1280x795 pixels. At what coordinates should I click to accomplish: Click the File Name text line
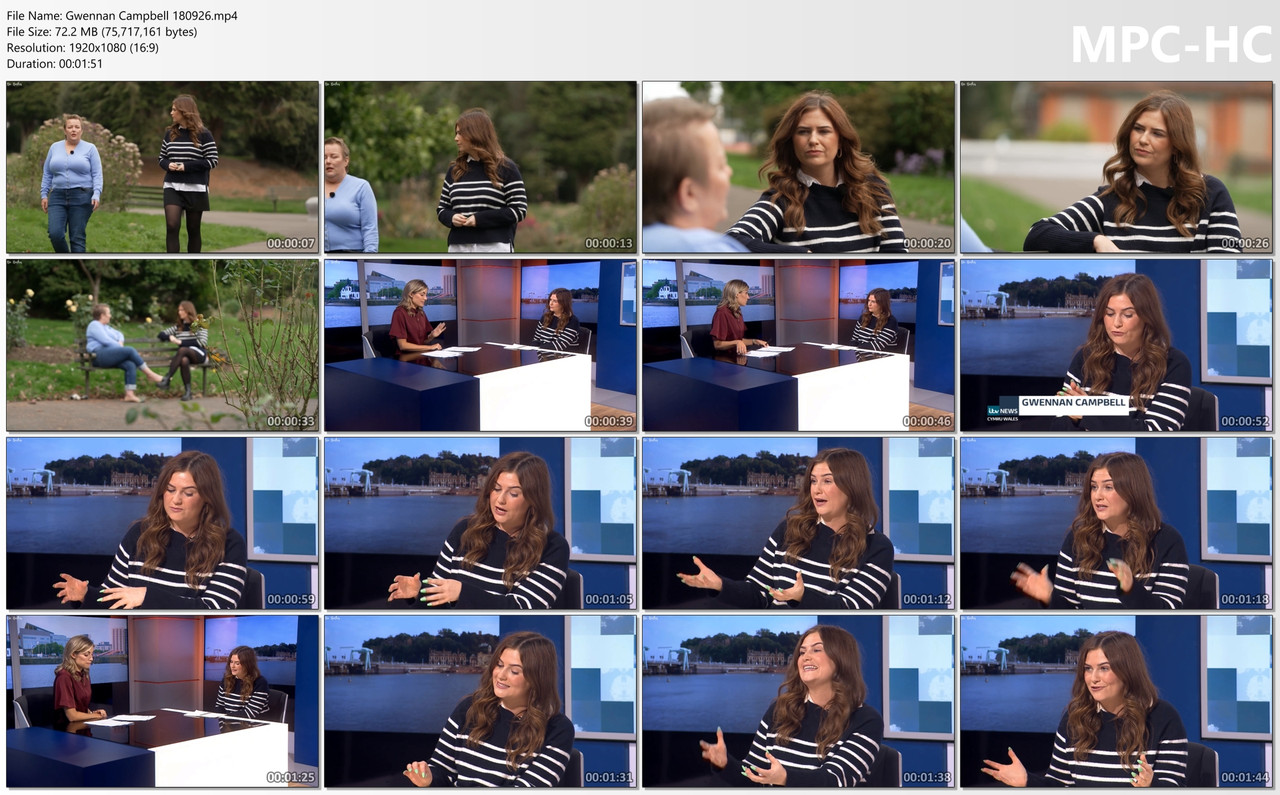(x=122, y=16)
